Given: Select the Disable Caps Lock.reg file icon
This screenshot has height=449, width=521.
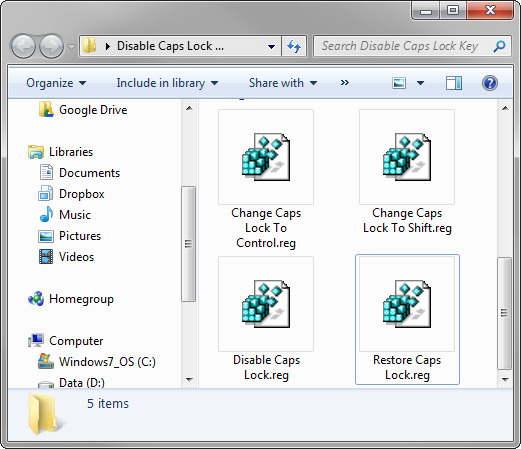Looking at the screenshot, I should pos(266,304).
